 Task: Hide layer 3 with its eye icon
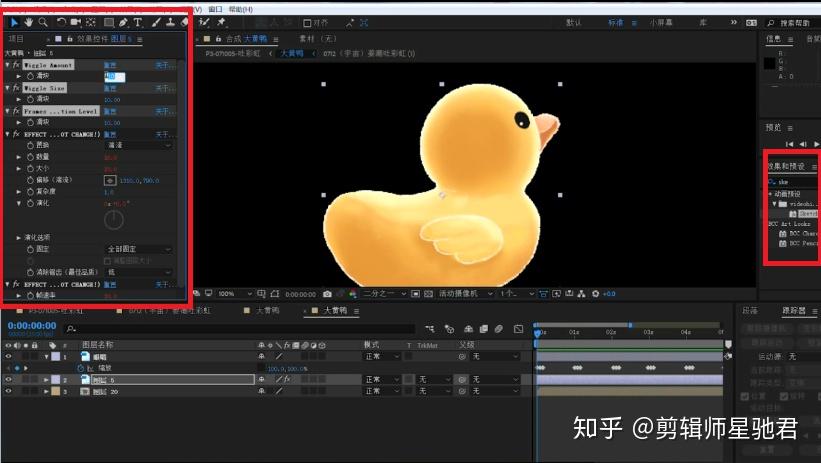[x=8, y=391]
